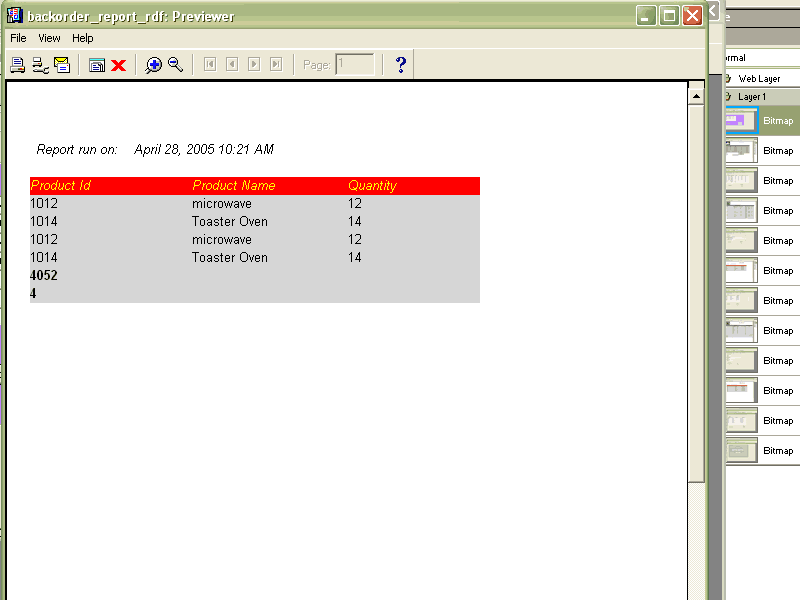Click the blue question mark help icon

click(x=401, y=65)
